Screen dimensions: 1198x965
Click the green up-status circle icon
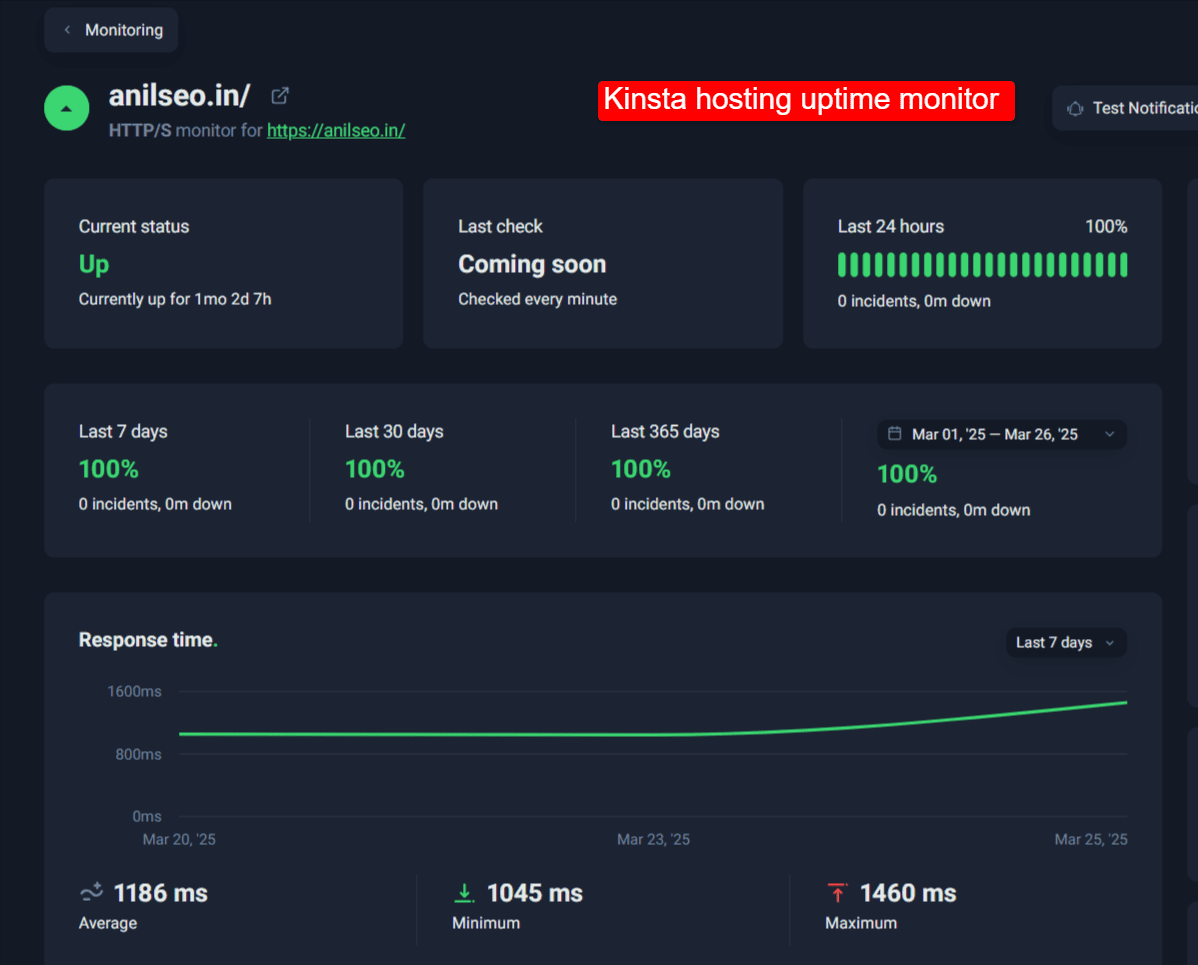pyautogui.click(x=66, y=108)
